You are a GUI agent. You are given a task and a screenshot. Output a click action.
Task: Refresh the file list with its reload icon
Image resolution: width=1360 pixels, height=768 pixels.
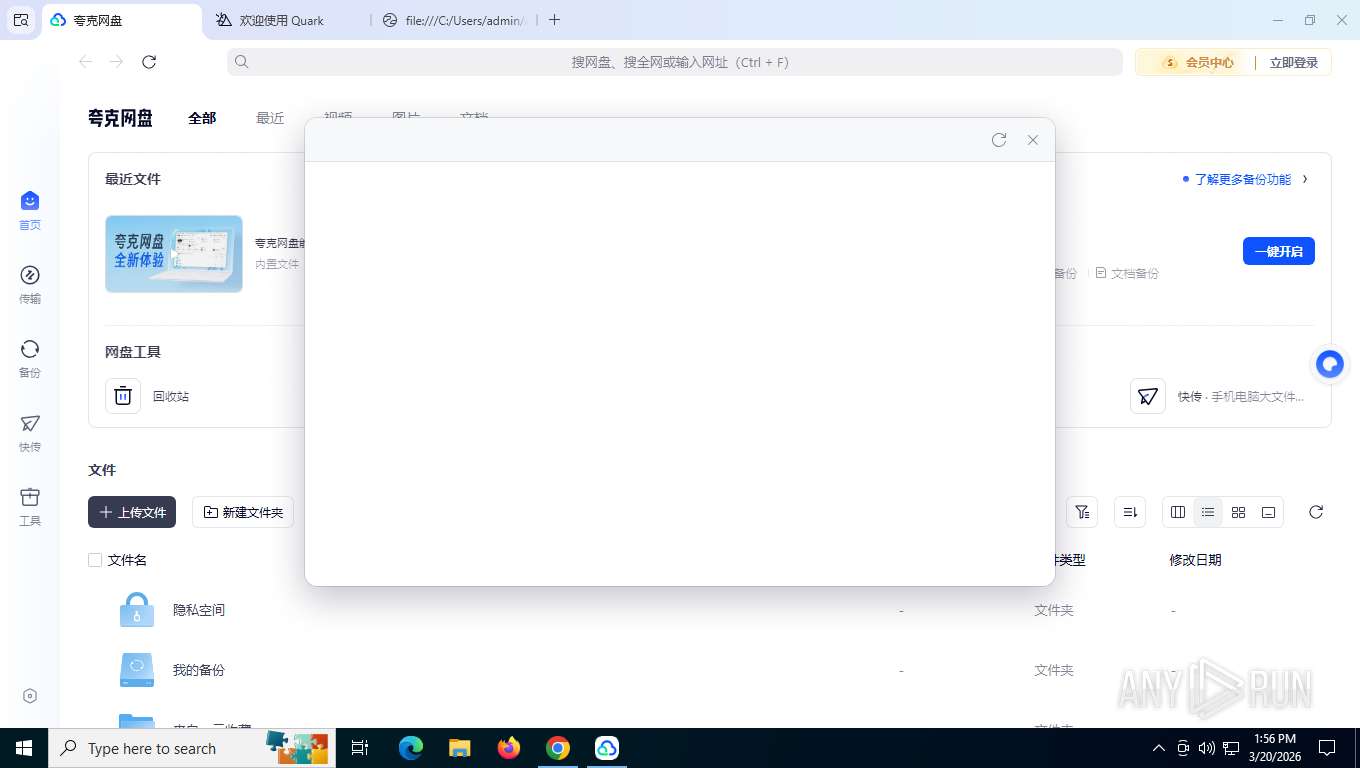point(1316,512)
